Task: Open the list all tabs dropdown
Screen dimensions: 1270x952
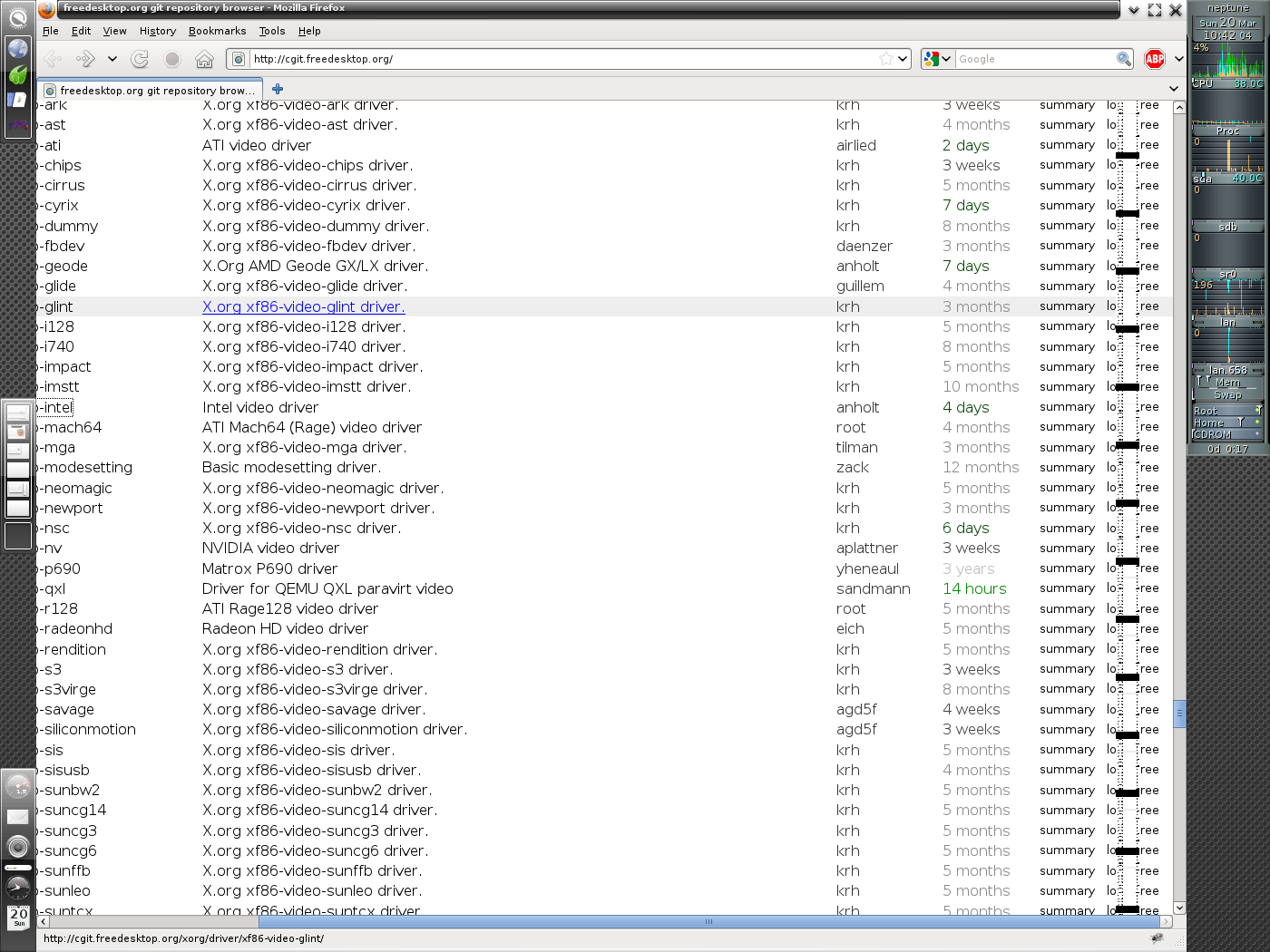Action: [x=1174, y=89]
